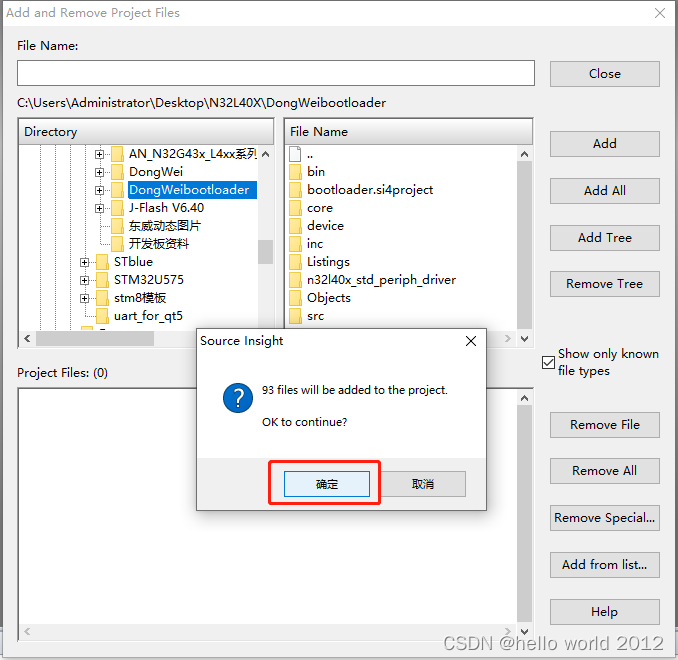Expand the AN_N32G43x_L4xx tree node
Image resolution: width=678 pixels, height=660 pixels.
99,154
